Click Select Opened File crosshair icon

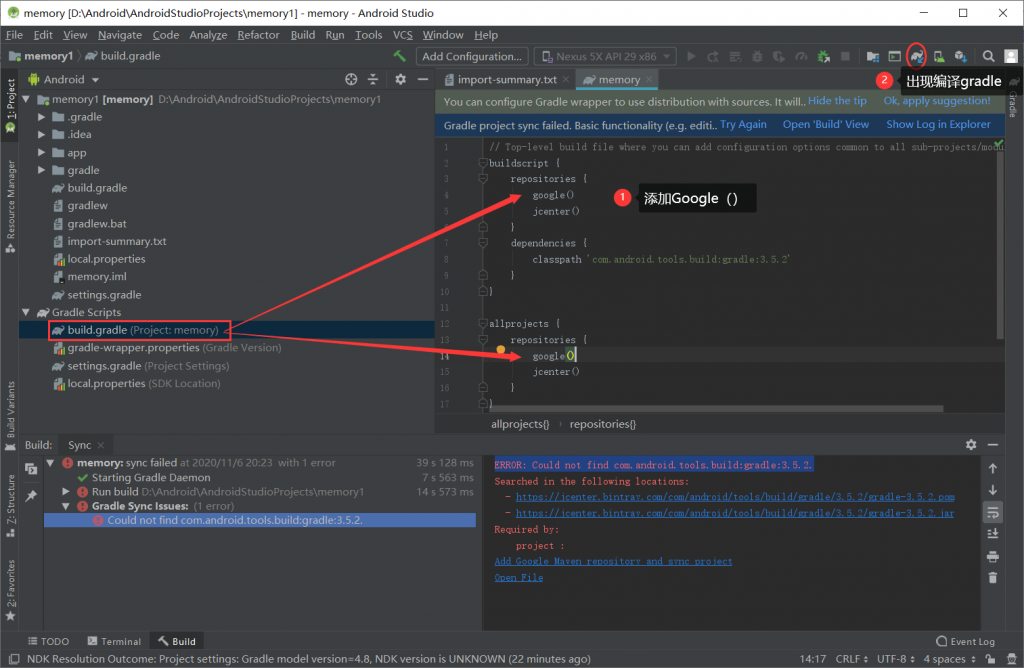[351, 79]
